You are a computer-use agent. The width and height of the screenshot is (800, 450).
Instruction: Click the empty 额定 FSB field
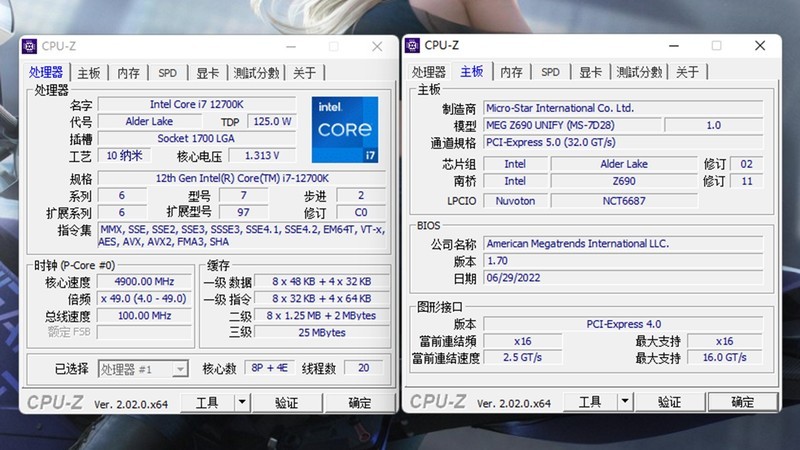pos(144,332)
